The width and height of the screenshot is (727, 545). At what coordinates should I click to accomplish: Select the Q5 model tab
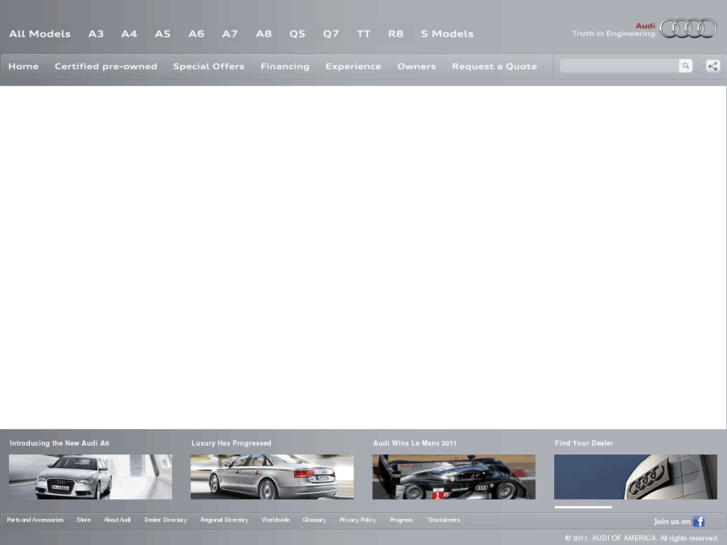click(x=297, y=34)
